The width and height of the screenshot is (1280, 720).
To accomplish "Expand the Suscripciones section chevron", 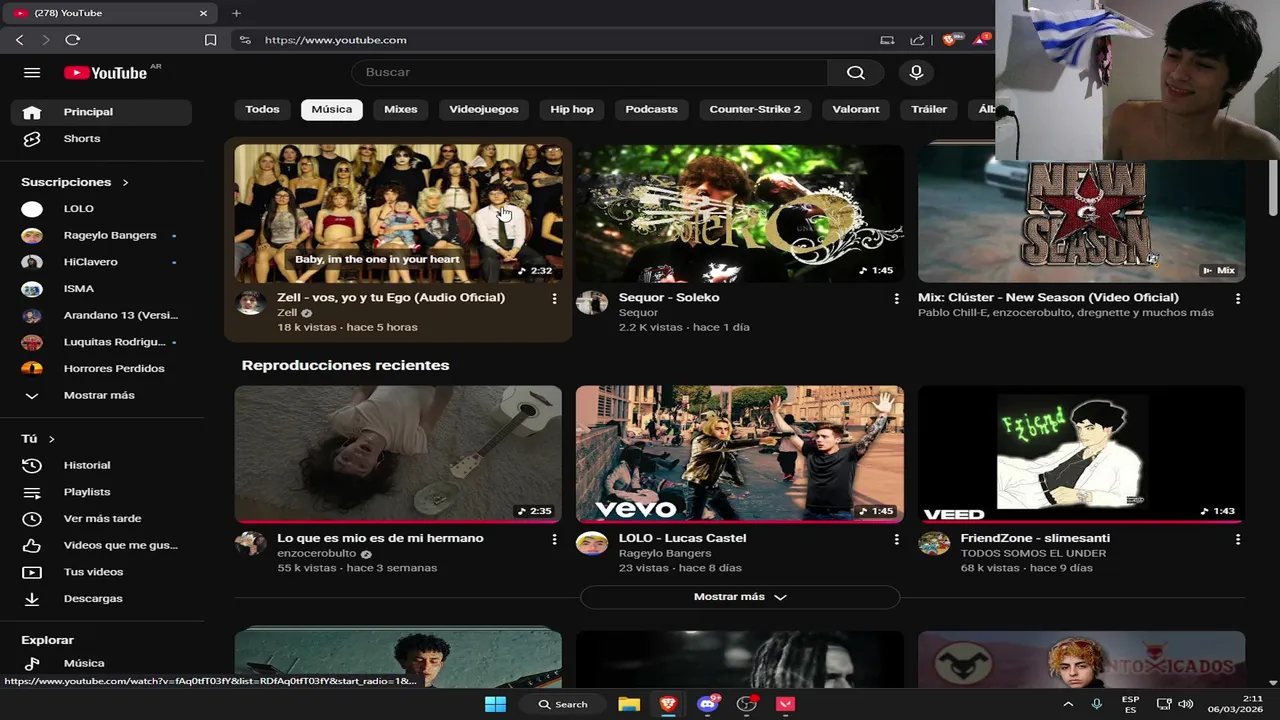I will pos(125,182).
